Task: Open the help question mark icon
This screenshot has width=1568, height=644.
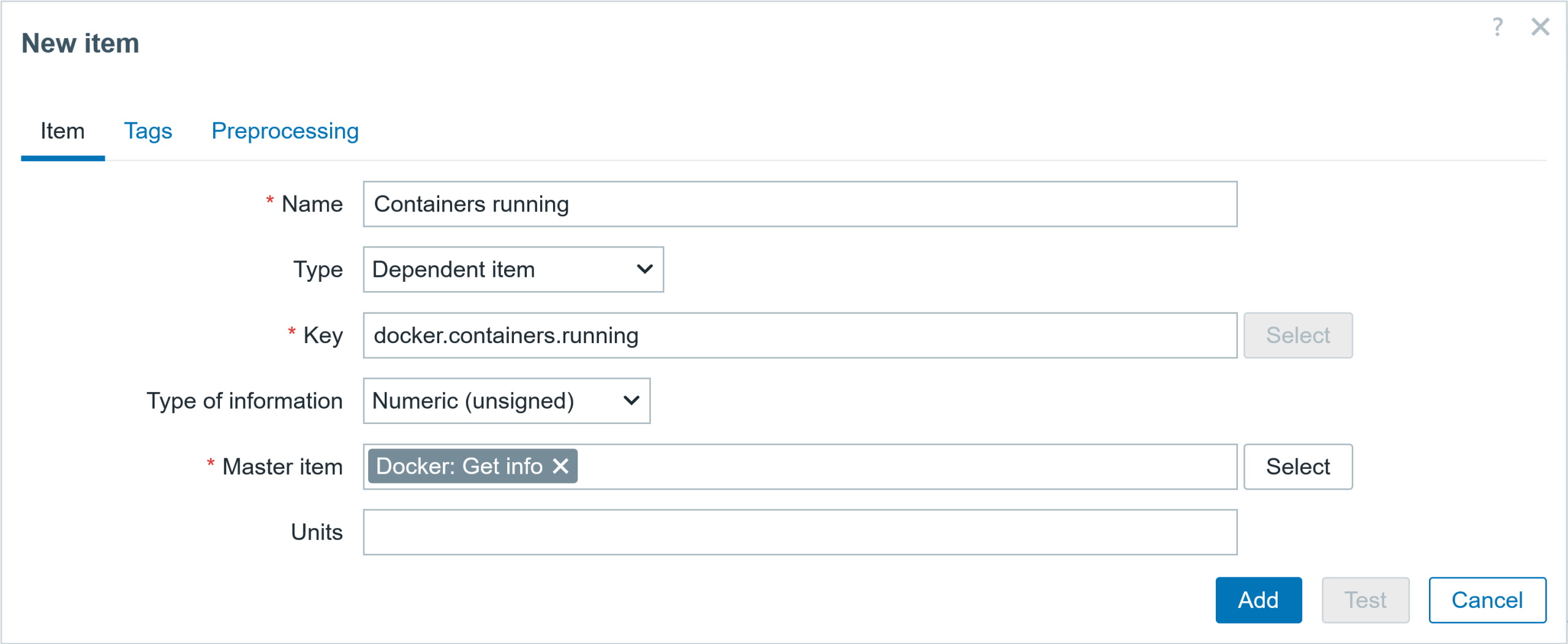Action: [1497, 27]
